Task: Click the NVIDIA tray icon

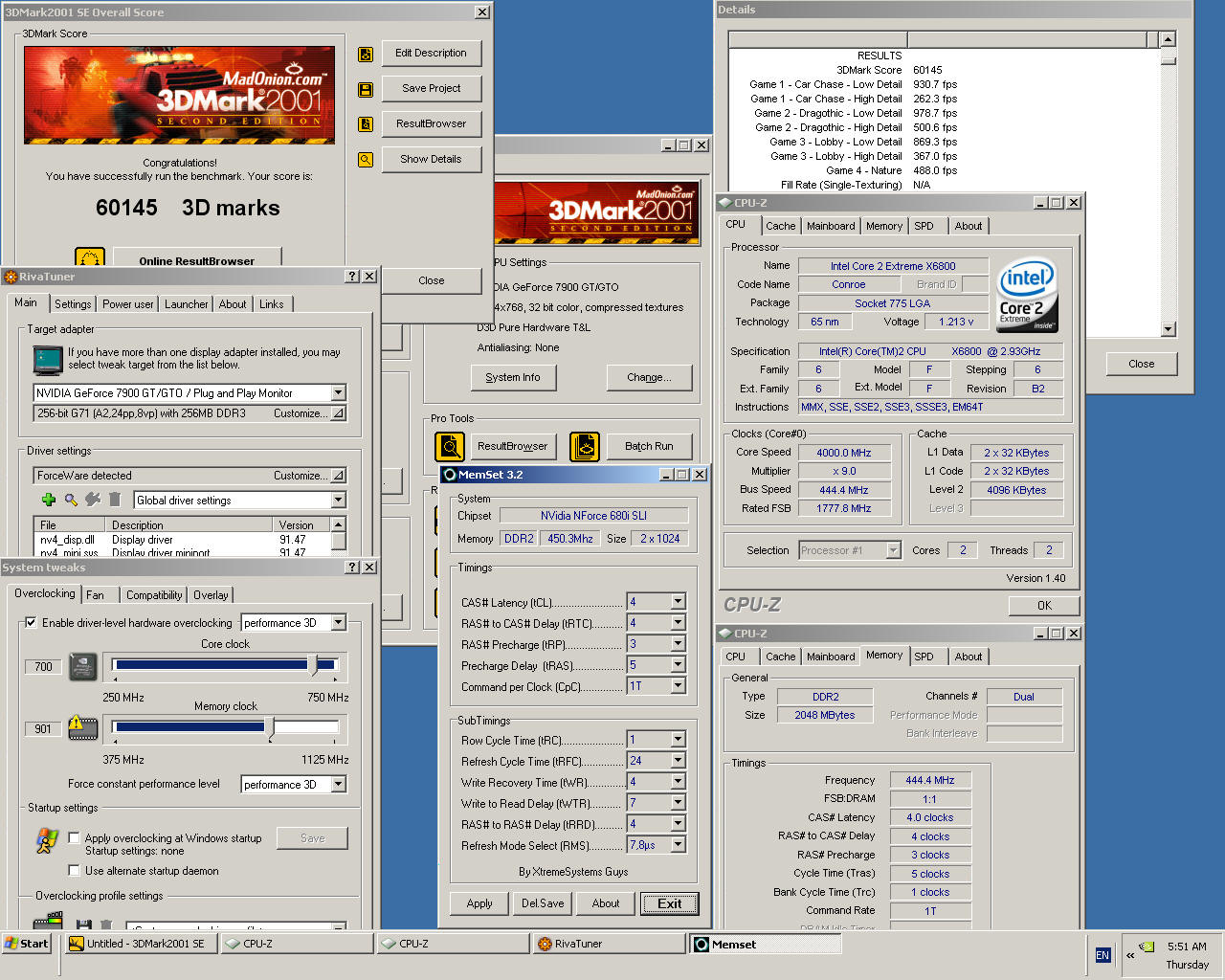Action: (1147, 947)
